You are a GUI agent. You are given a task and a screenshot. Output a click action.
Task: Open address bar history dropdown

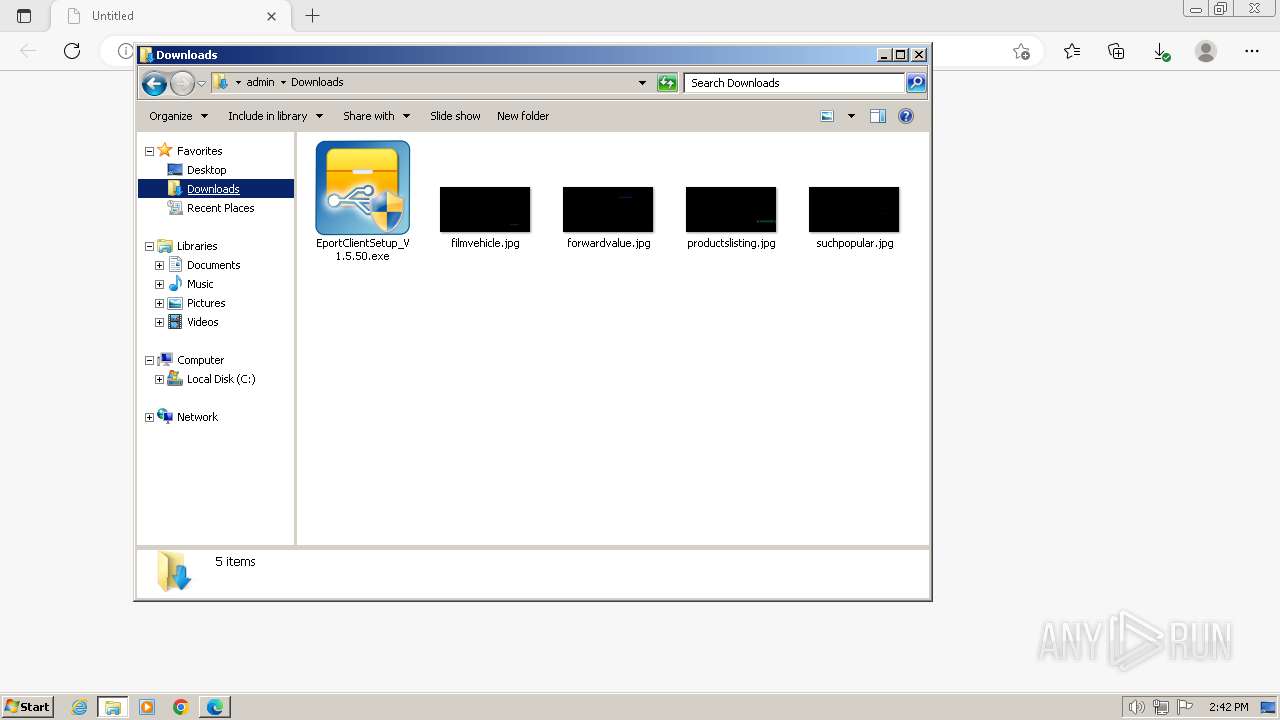pyautogui.click(x=642, y=83)
